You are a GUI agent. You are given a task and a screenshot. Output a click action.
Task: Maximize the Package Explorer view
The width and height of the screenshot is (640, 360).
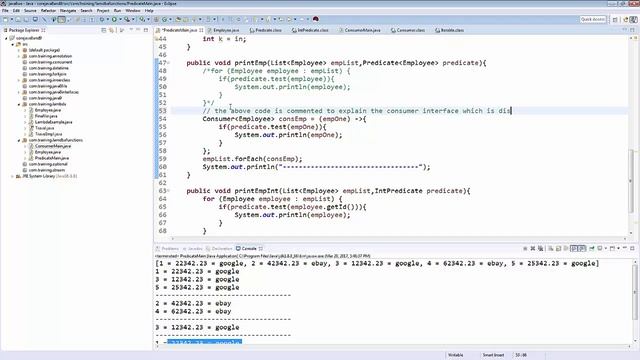(146, 30)
